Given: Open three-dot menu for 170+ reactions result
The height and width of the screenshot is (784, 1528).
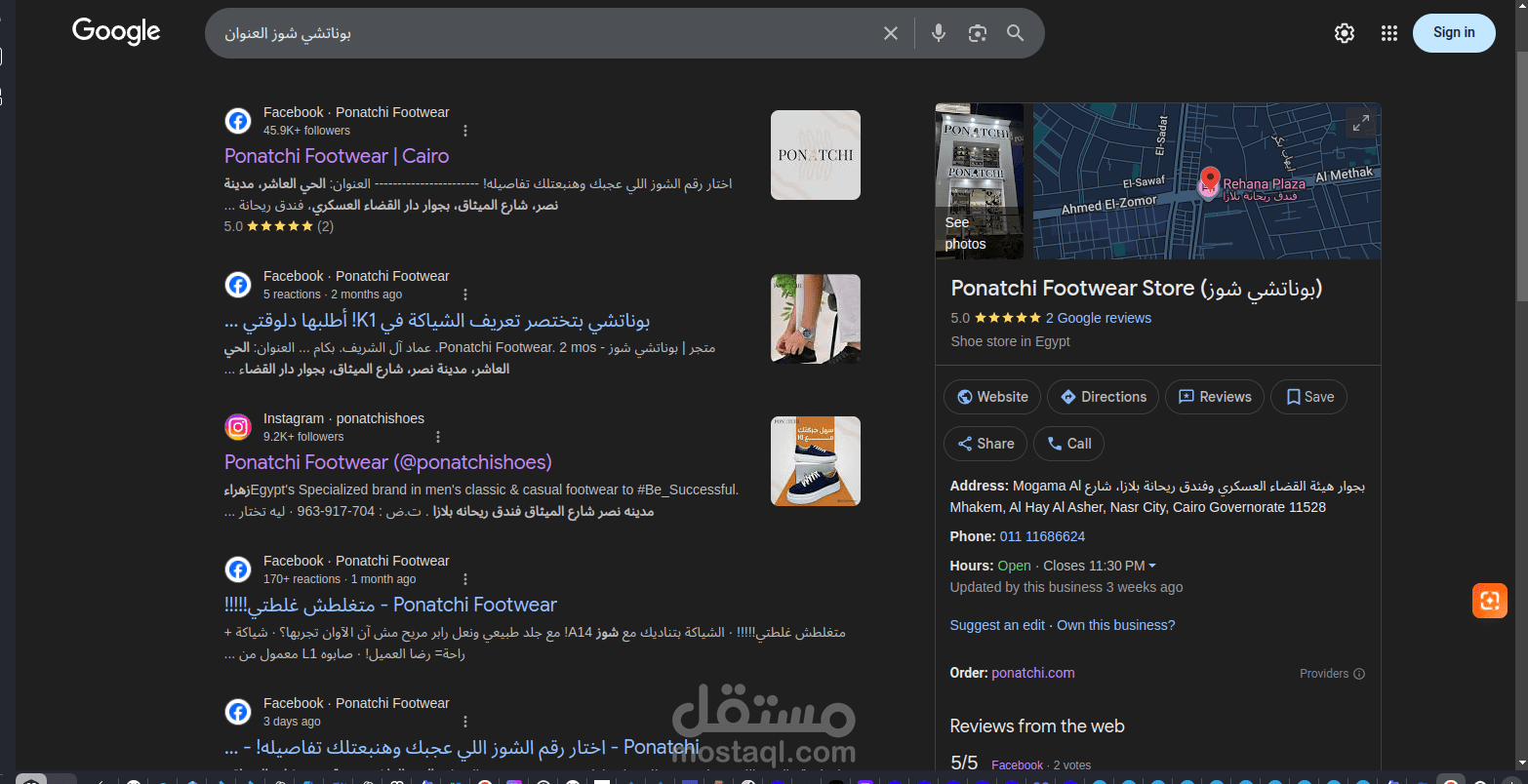Looking at the screenshot, I should click(465, 579).
